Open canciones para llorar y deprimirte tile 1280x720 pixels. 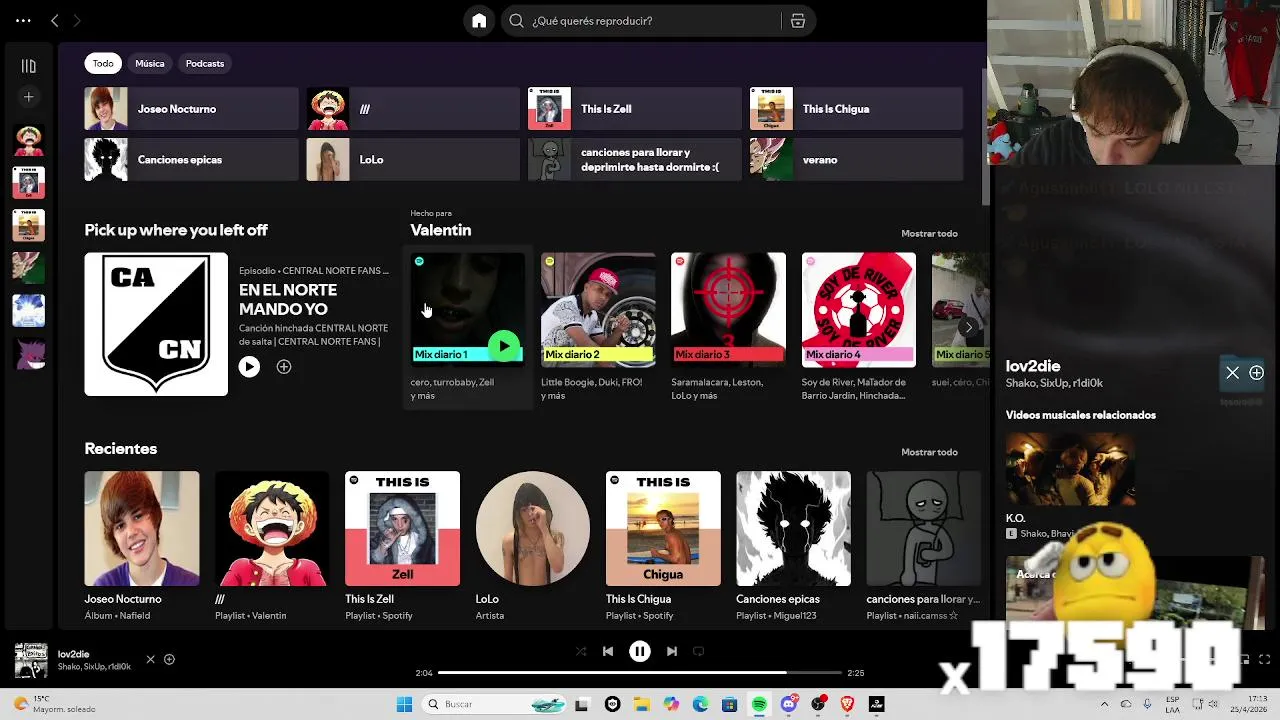(634, 160)
